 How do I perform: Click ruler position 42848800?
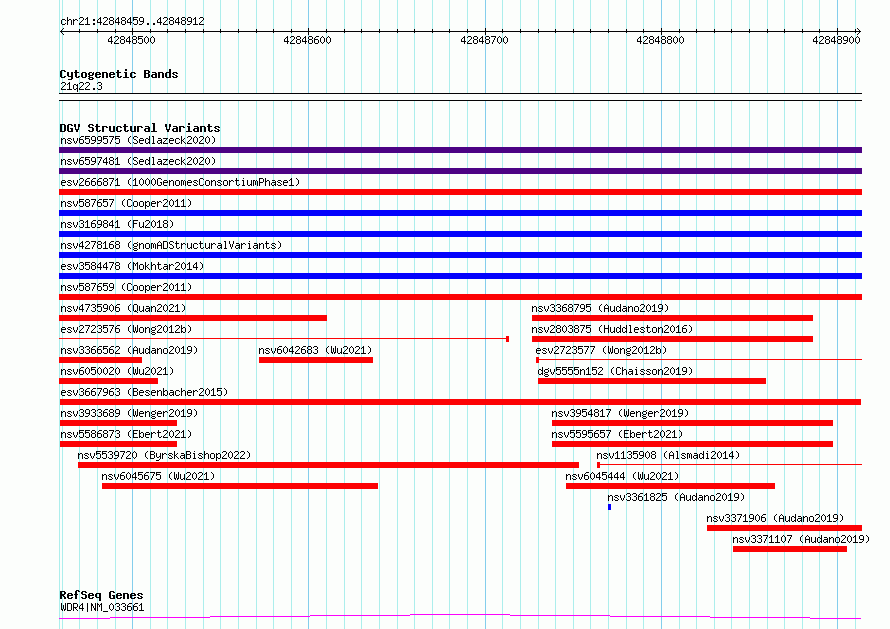[x=660, y=40]
